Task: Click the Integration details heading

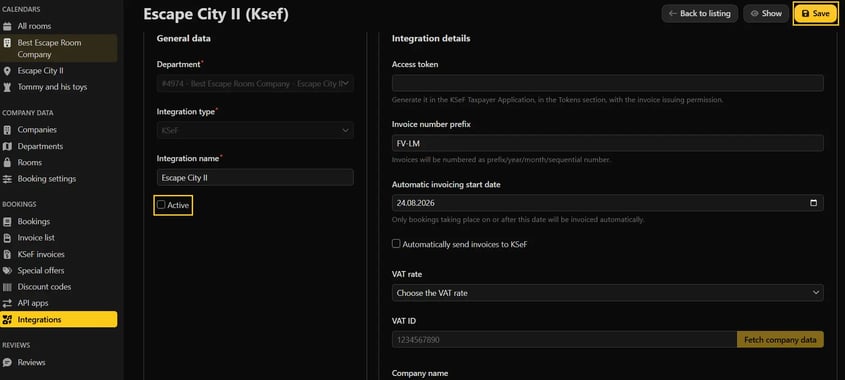Action: 431,39
